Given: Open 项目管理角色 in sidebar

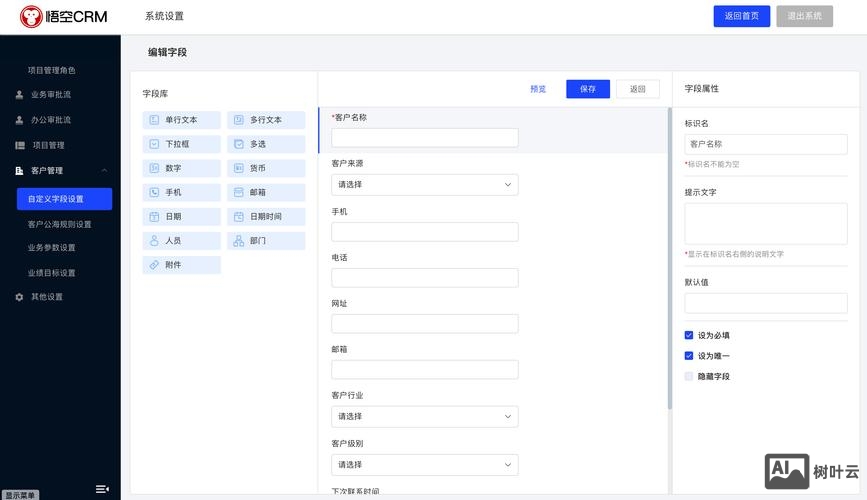Looking at the screenshot, I should tap(51, 70).
